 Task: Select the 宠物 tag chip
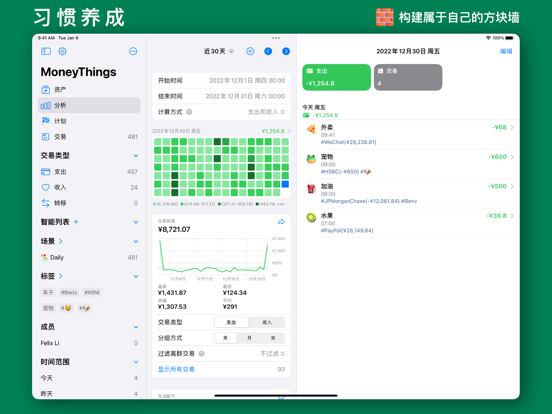coord(48,308)
